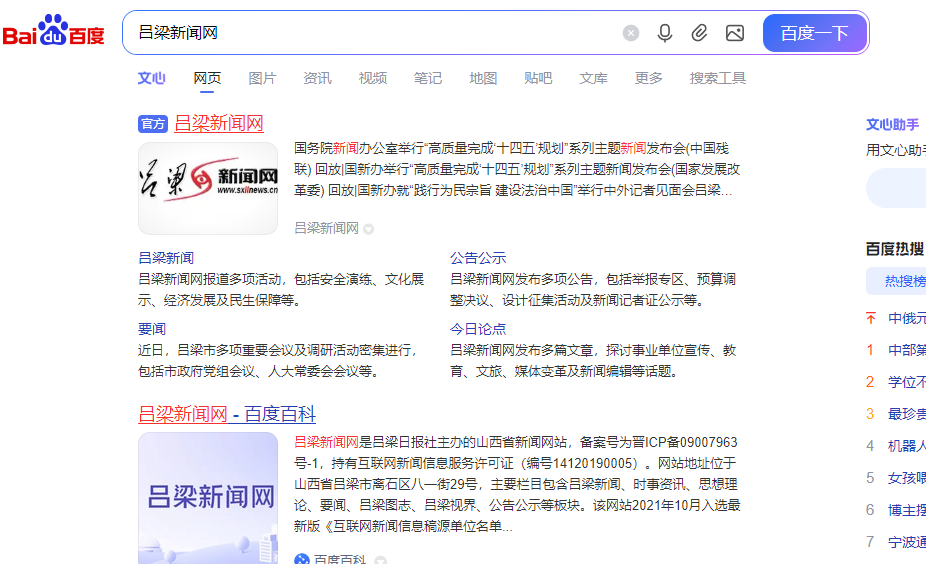Open hot search item 宁波通…

coord(907,542)
